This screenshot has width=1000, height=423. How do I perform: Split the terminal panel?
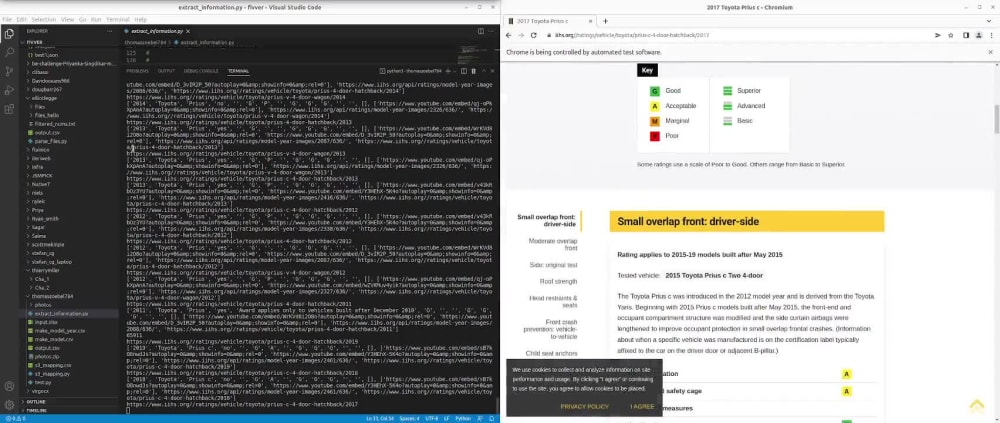(x=464, y=71)
